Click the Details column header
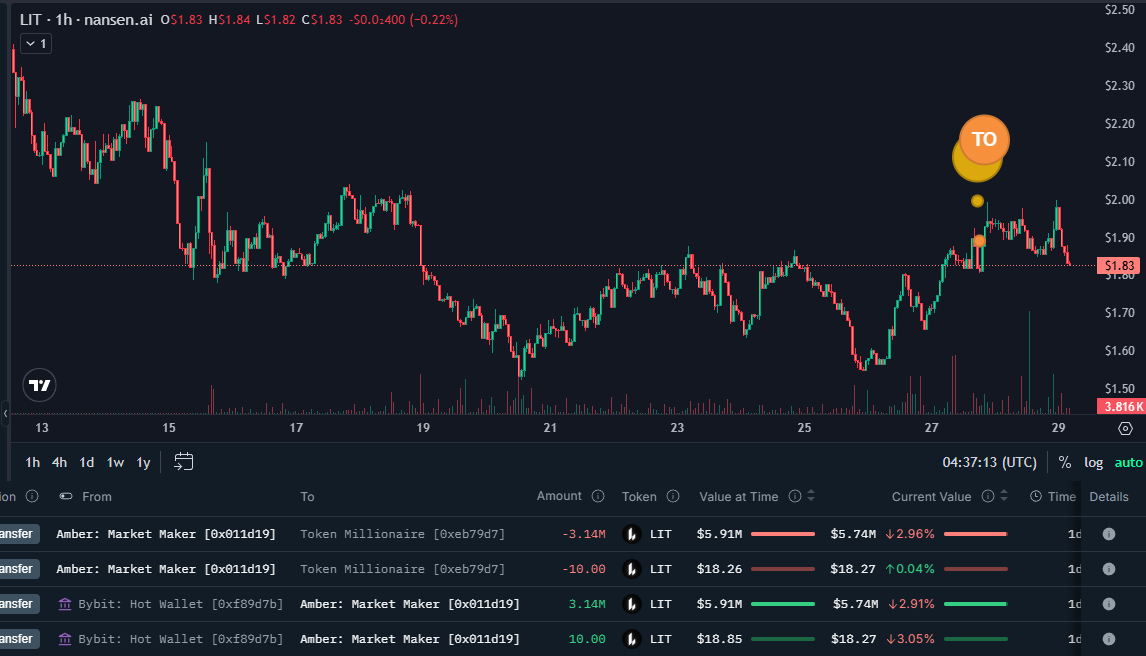 click(x=1109, y=497)
